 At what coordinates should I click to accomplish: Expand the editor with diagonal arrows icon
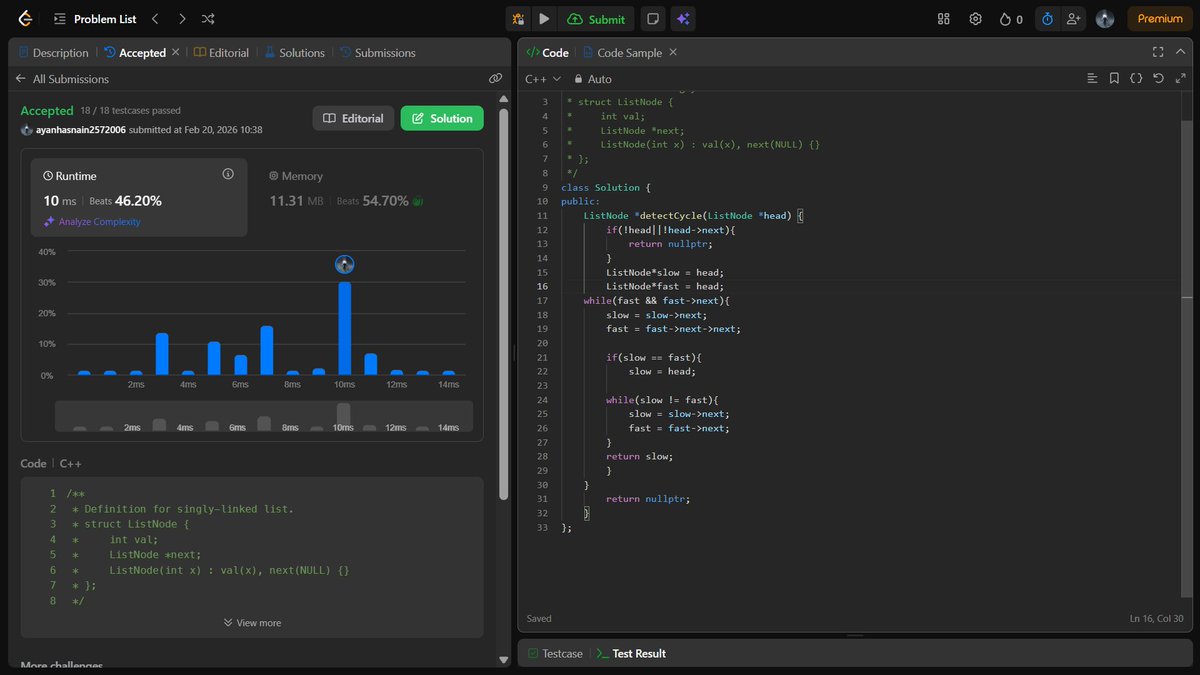[x=1180, y=78]
